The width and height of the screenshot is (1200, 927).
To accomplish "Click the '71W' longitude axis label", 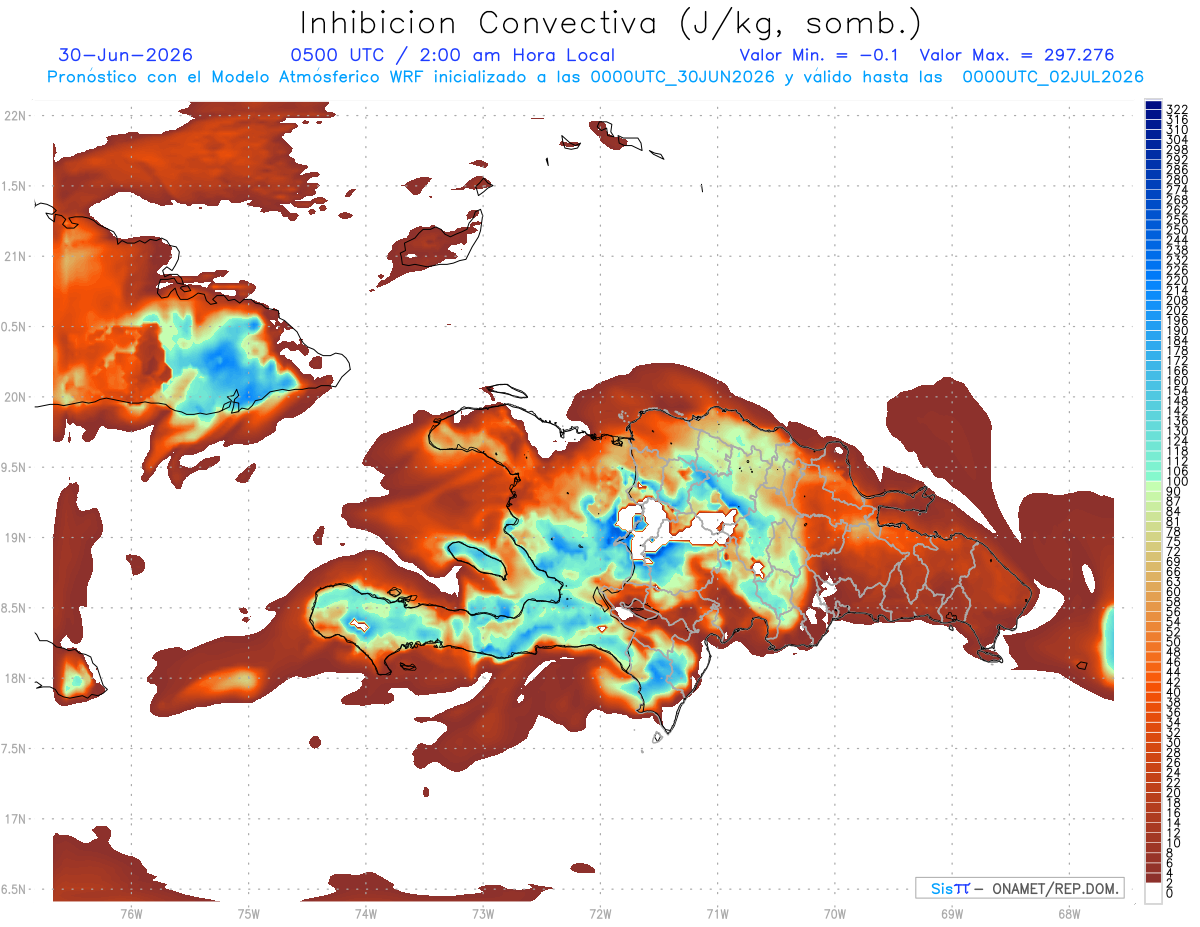I will pyautogui.click(x=717, y=913).
